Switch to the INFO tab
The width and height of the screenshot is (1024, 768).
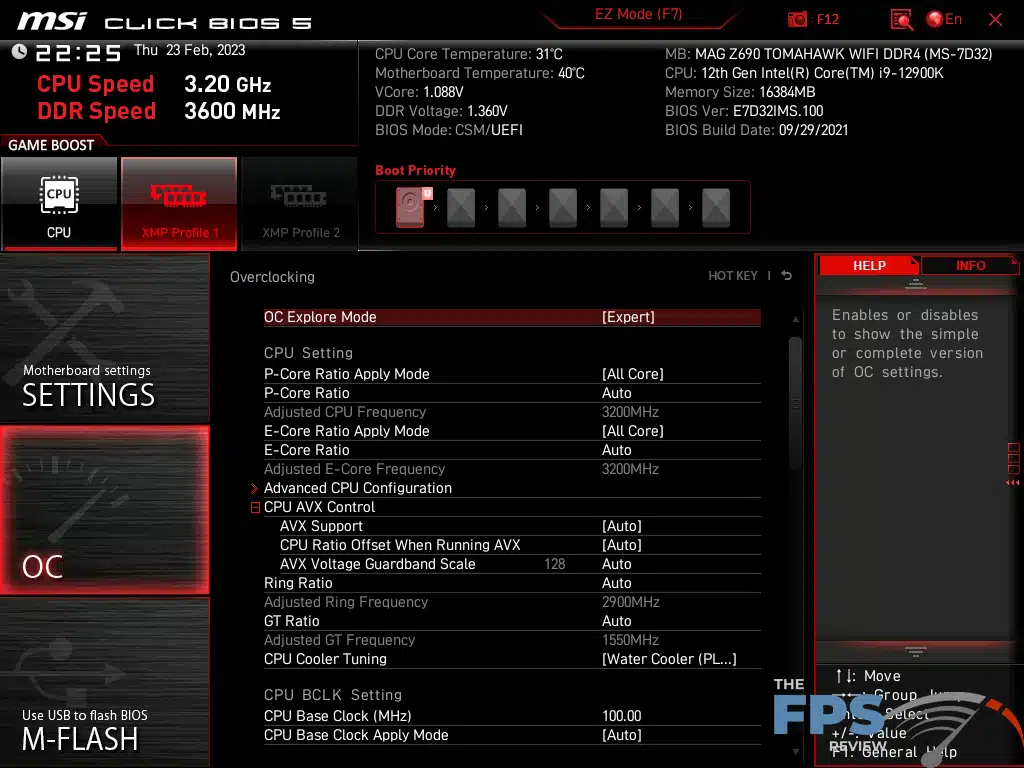coord(970,265)
